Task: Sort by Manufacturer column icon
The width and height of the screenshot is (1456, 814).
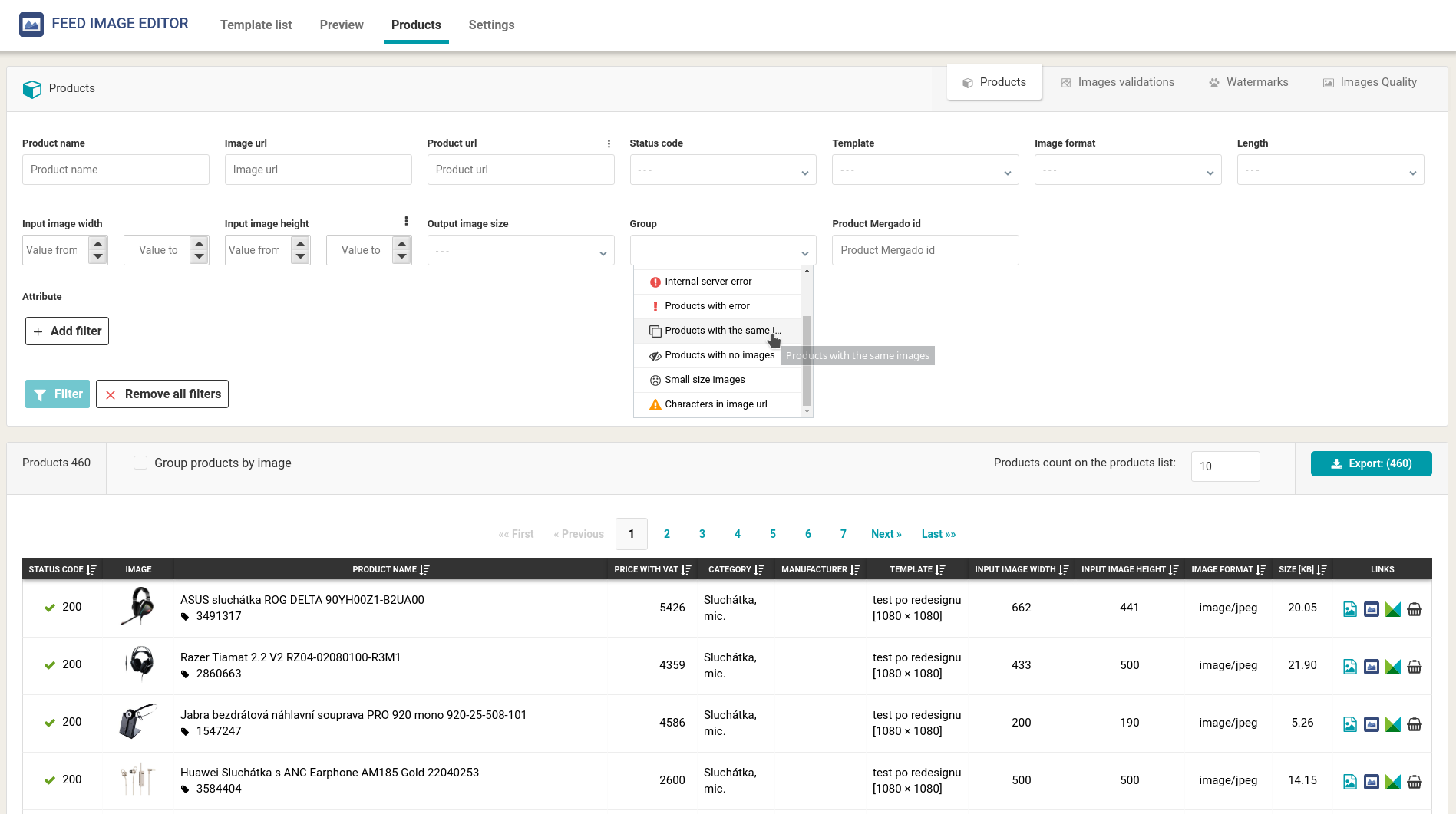Action: click(856, 569)
